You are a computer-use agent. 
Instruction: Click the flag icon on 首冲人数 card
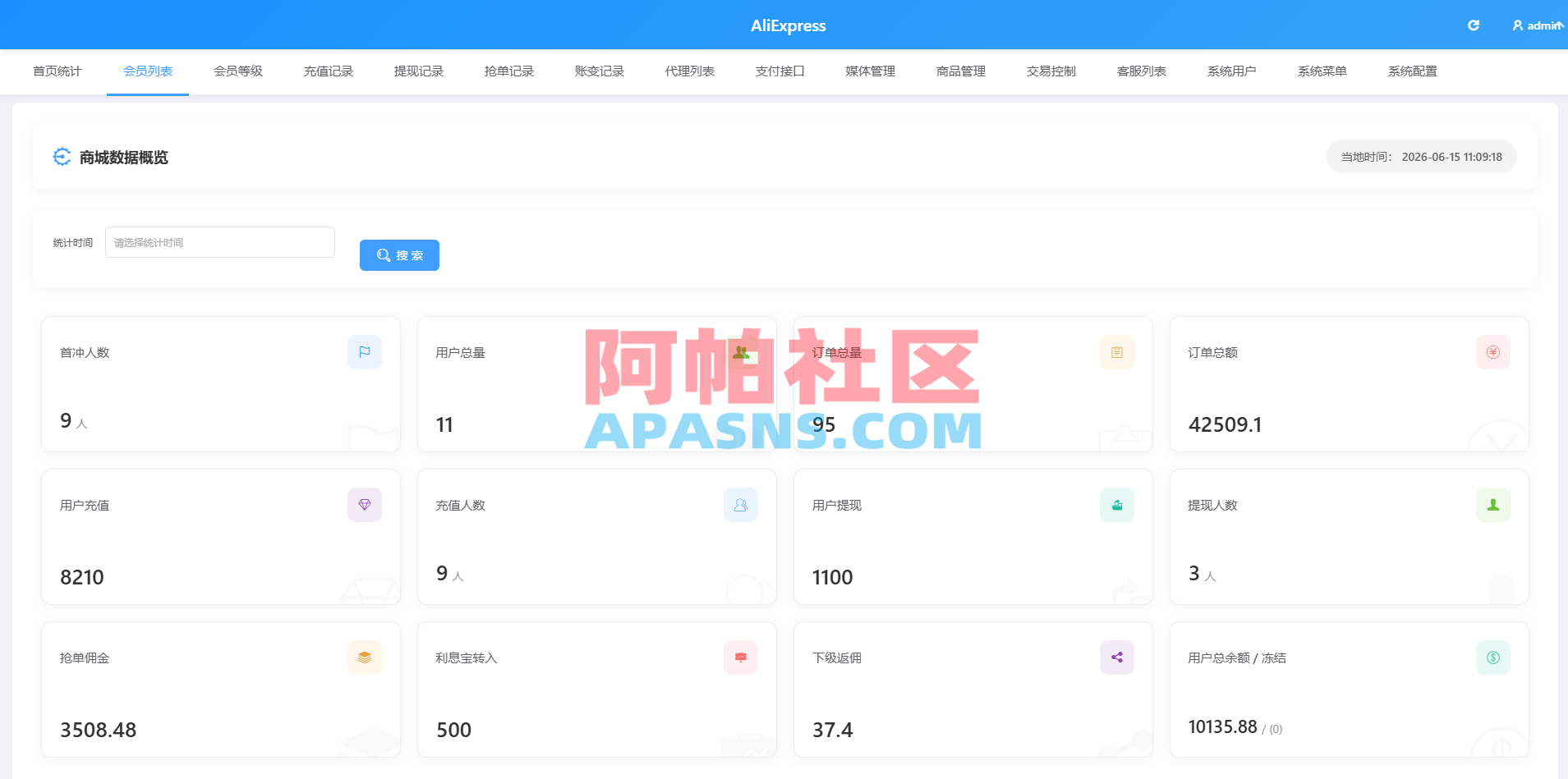coord(365,352)
